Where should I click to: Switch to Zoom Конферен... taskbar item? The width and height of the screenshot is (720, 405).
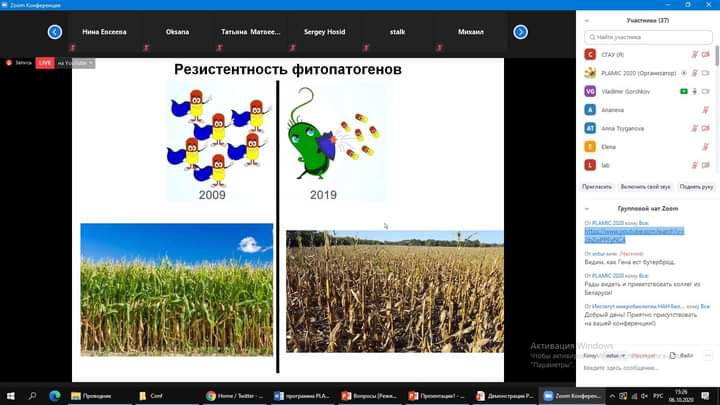pyautogui.click(x=572, y=396)
